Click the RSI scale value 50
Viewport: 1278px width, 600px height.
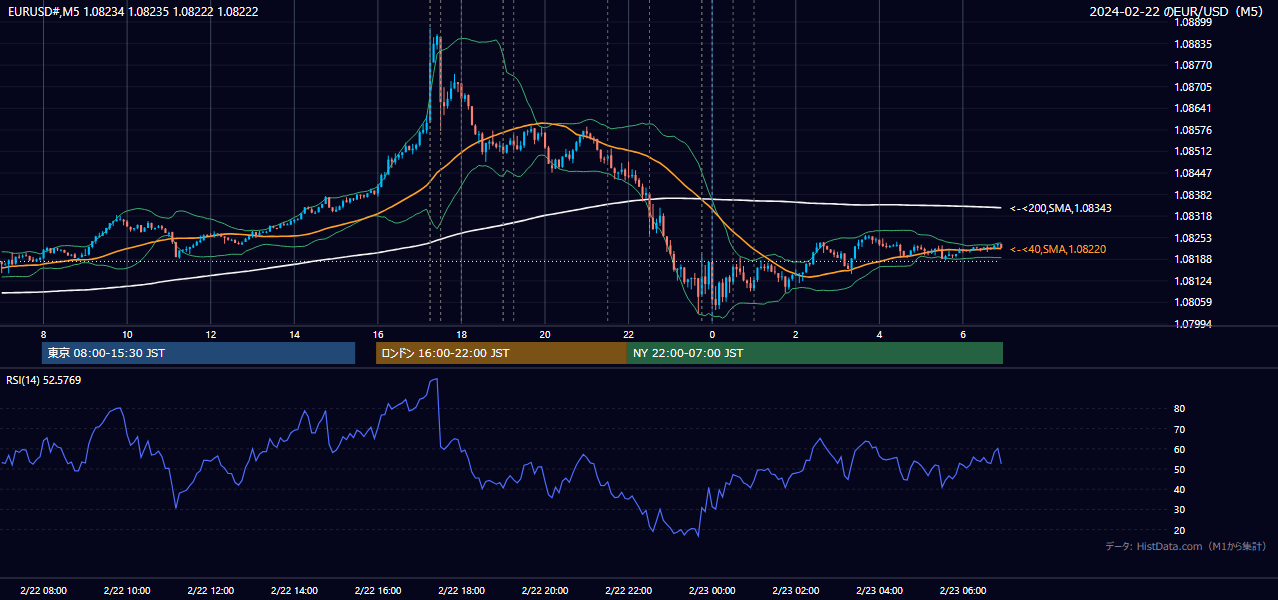point(1180,469)
